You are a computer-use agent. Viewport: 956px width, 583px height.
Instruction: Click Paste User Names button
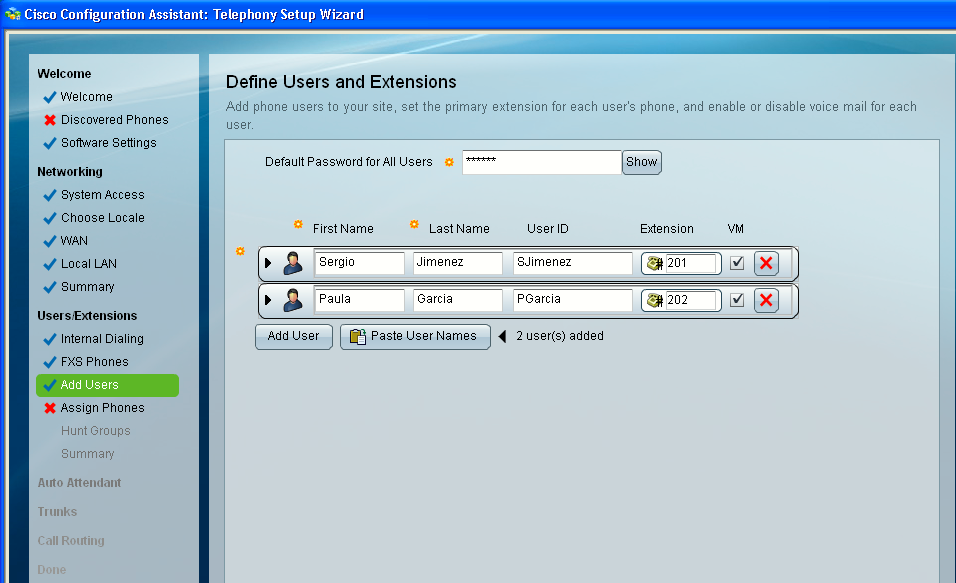(x=415, y=337)
